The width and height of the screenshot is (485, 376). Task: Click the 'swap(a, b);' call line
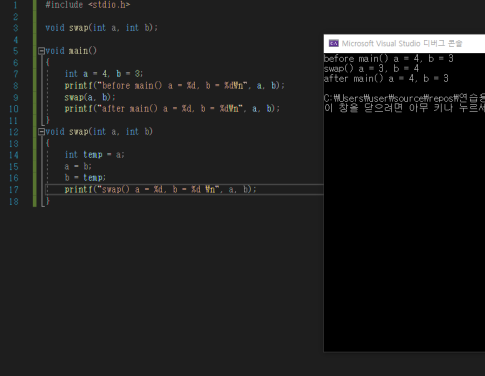coord(90,97)
